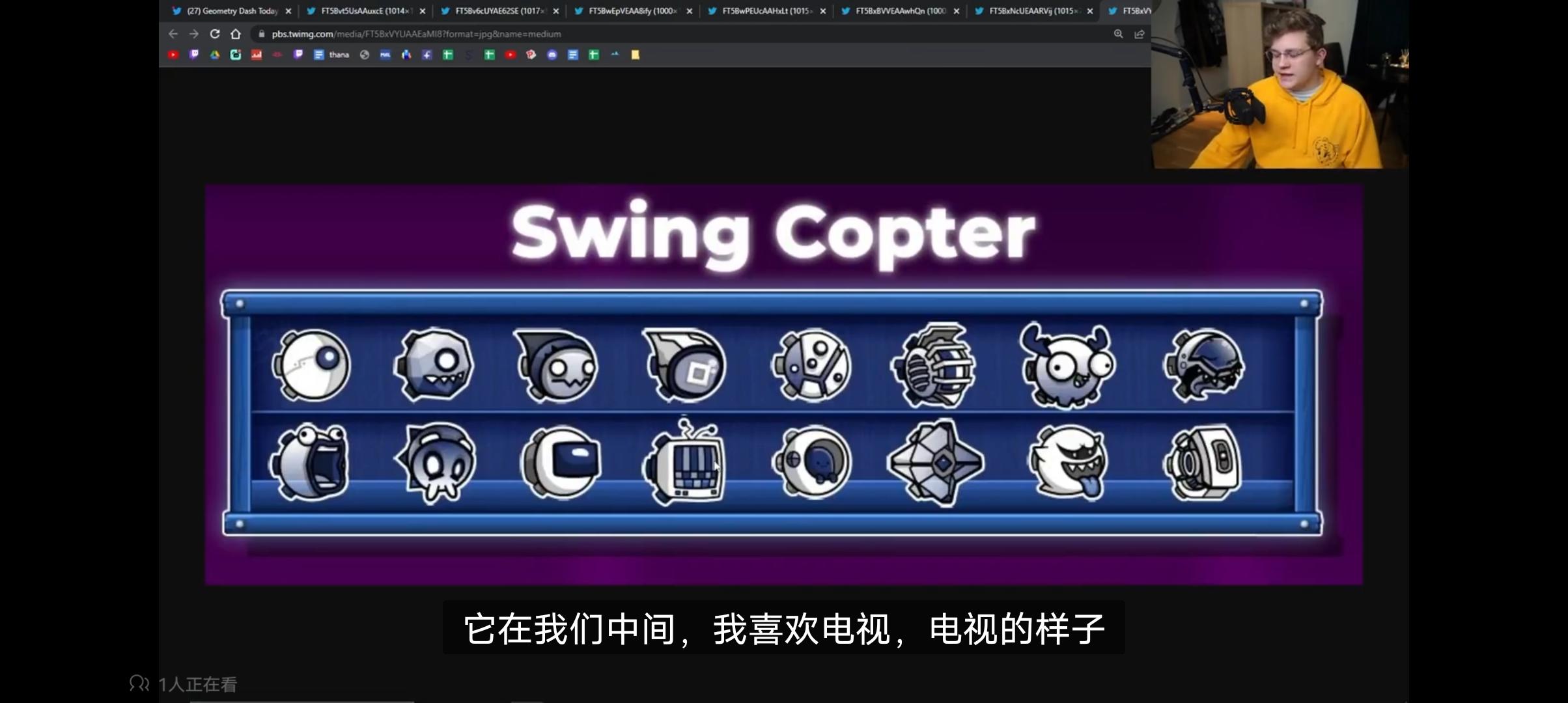Image resolution: width=1568 pixels, height=703 pixels.
Task: Go to the browser home page
Action: (236, 34)
